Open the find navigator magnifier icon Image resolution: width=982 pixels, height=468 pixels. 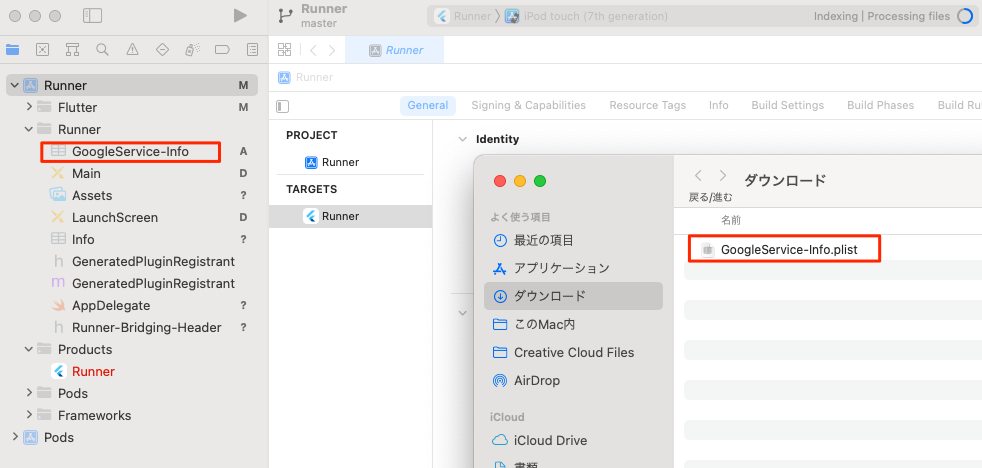tap(102, 49)
